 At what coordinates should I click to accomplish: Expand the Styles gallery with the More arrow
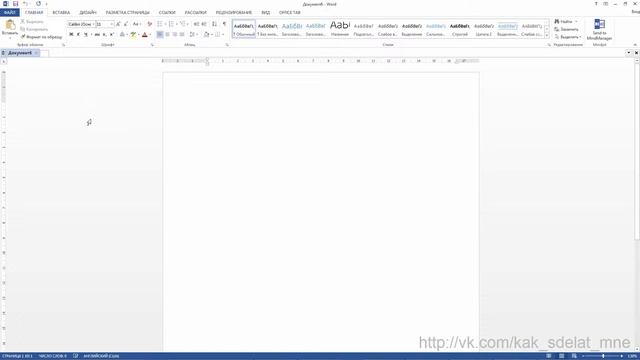click(547, 36)
